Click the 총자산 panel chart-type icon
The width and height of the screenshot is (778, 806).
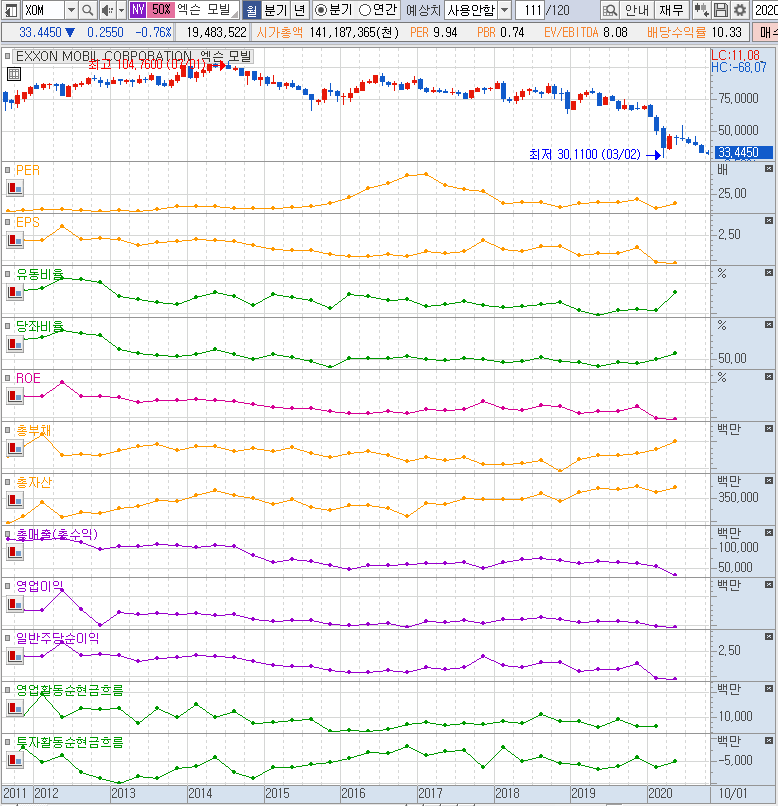(15, 500)
